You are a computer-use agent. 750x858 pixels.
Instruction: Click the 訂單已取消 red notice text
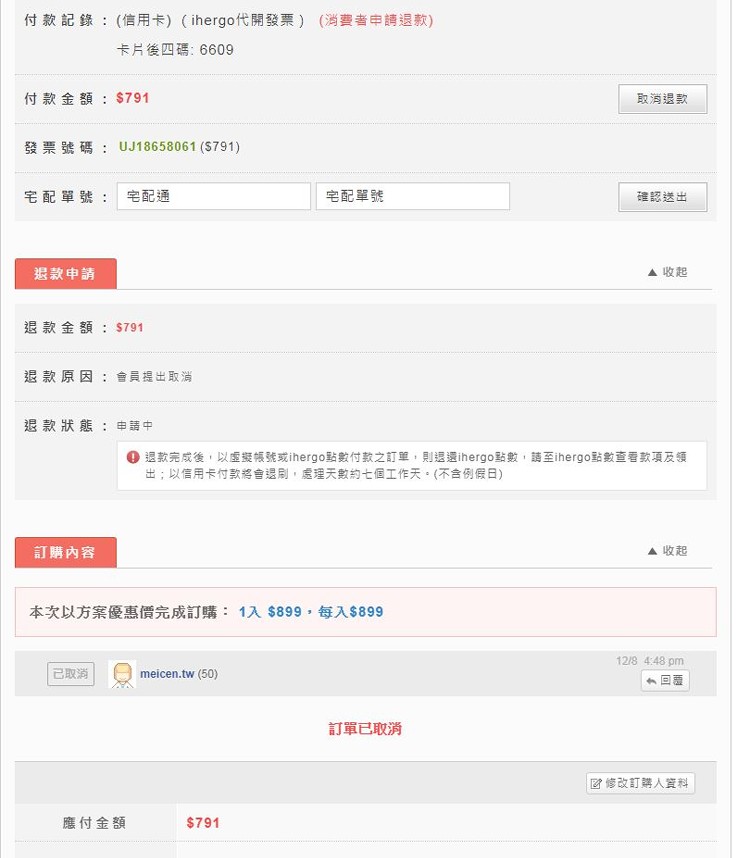tap(365, 729)
